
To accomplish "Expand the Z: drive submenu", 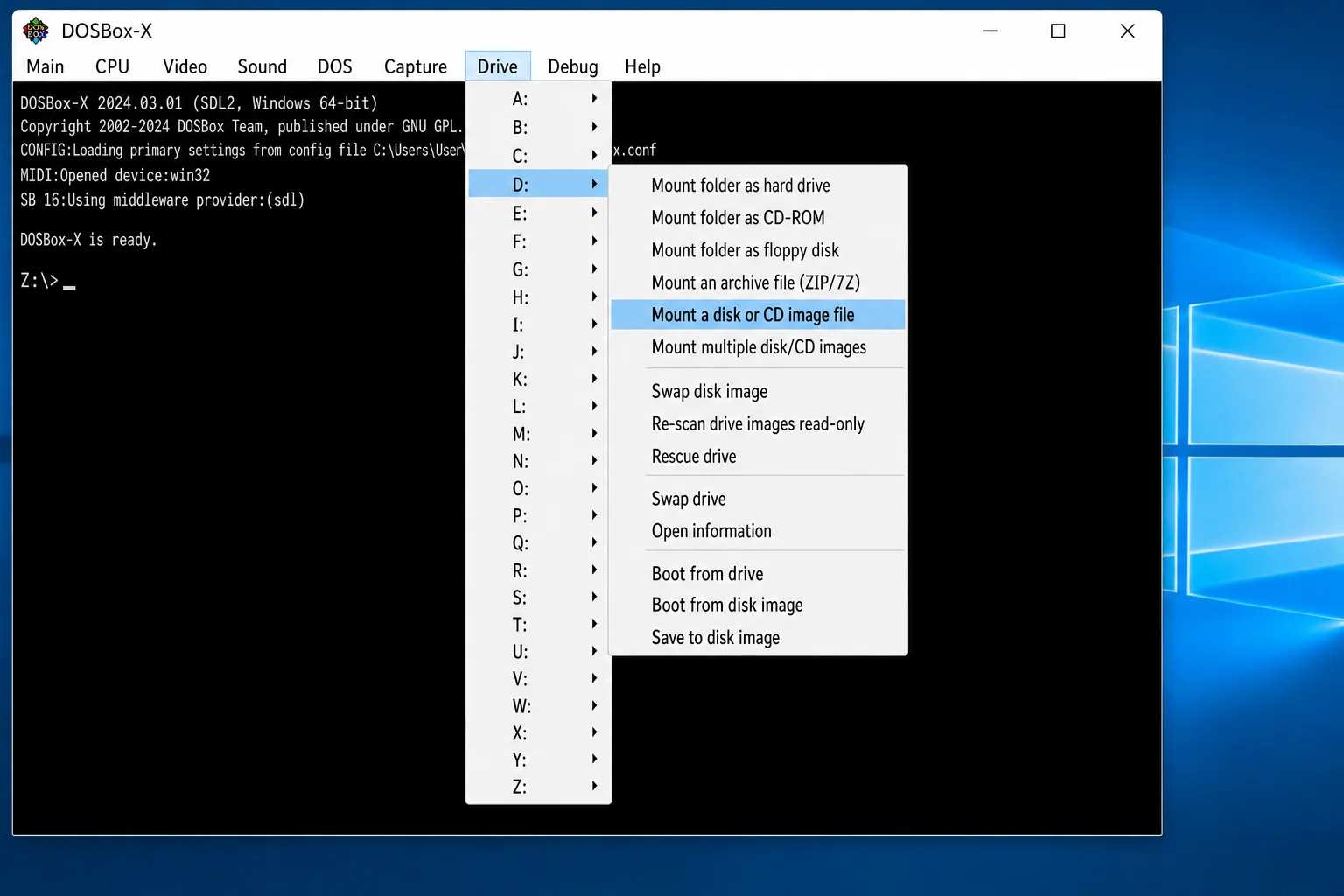I will pyautogui.click(x=538, y=786).
